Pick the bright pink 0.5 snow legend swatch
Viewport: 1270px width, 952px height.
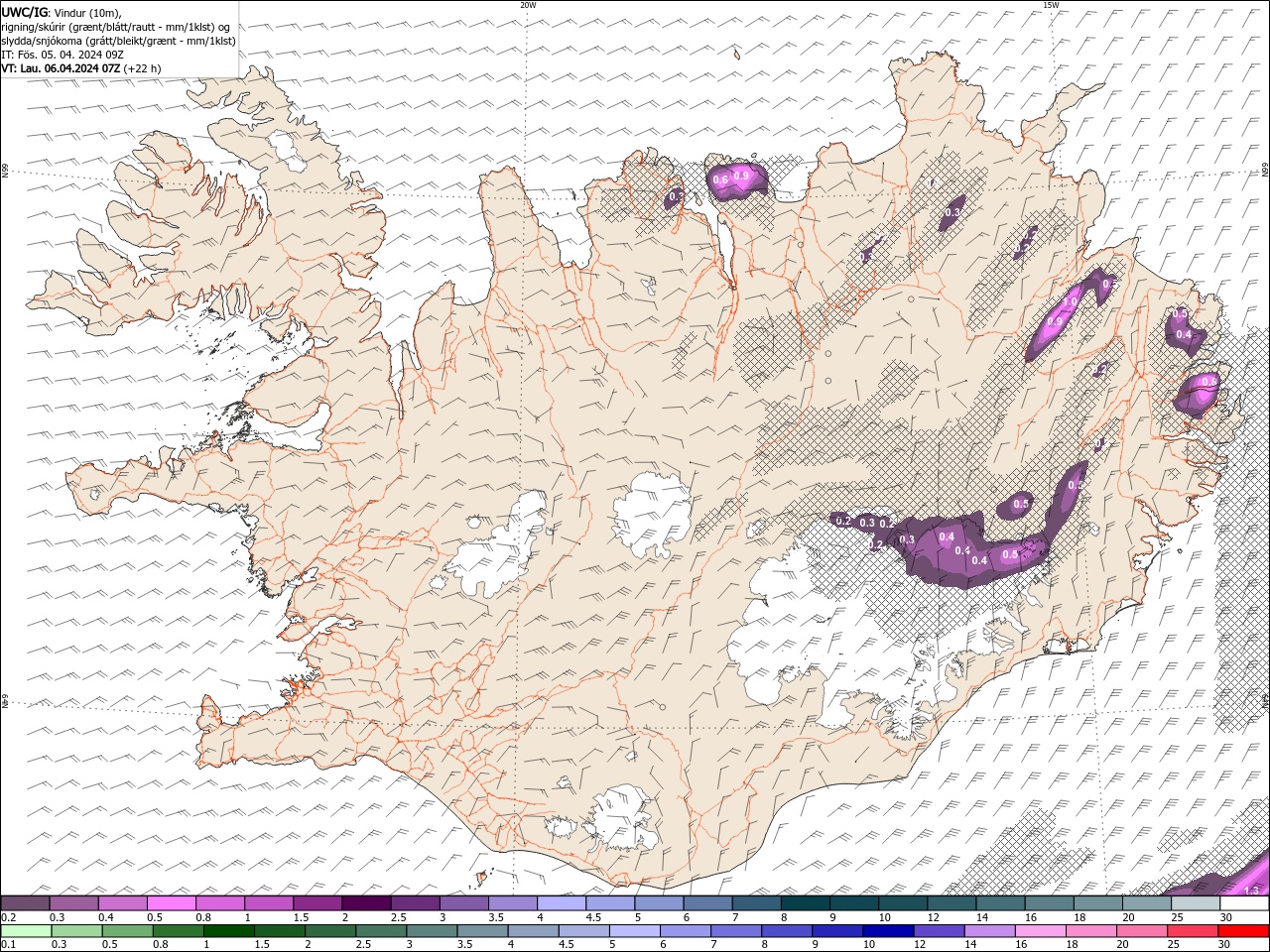click(x=172, y=903)
